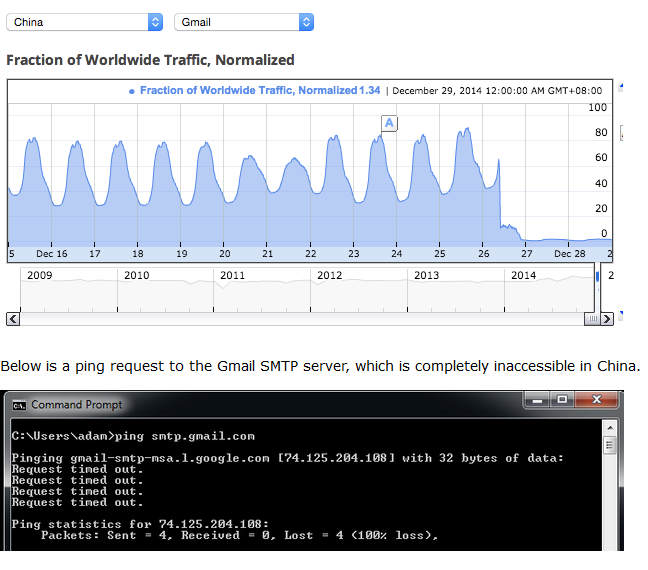Click the 'ping smtp.gmail.com' command line
This screenshot has width=648, height=570.
point(133,436)
